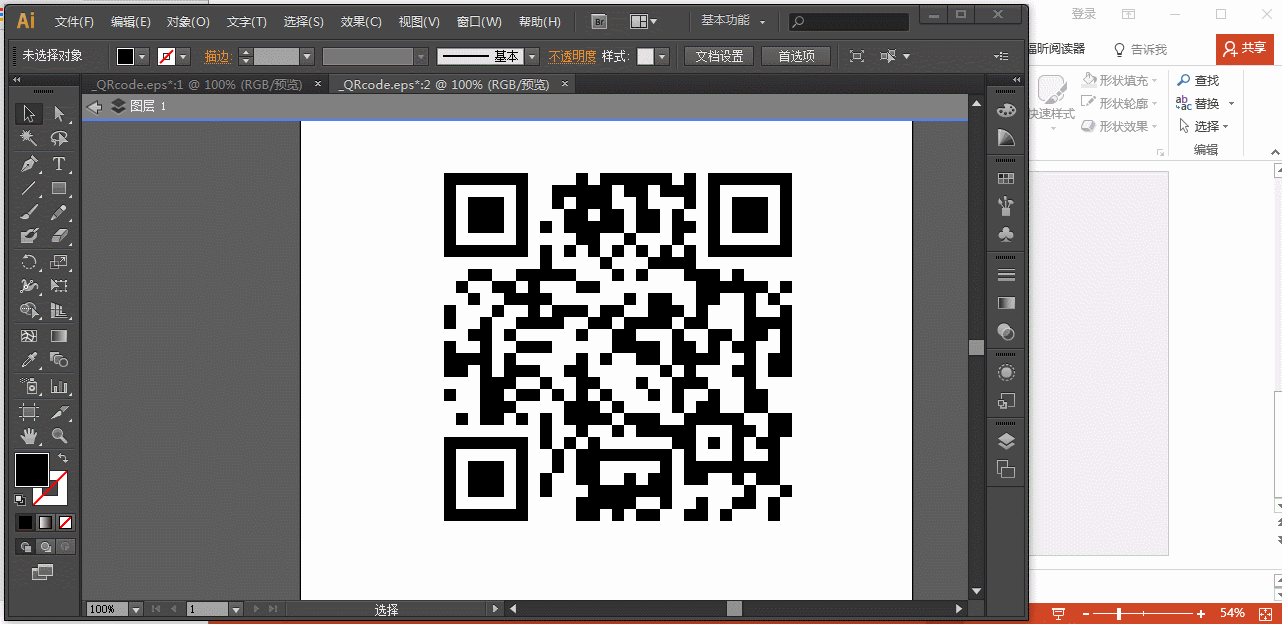This screenshot has height=624, width=1282.
Task: Open the 效果(C) menu
Action: [x=360, y=21]
